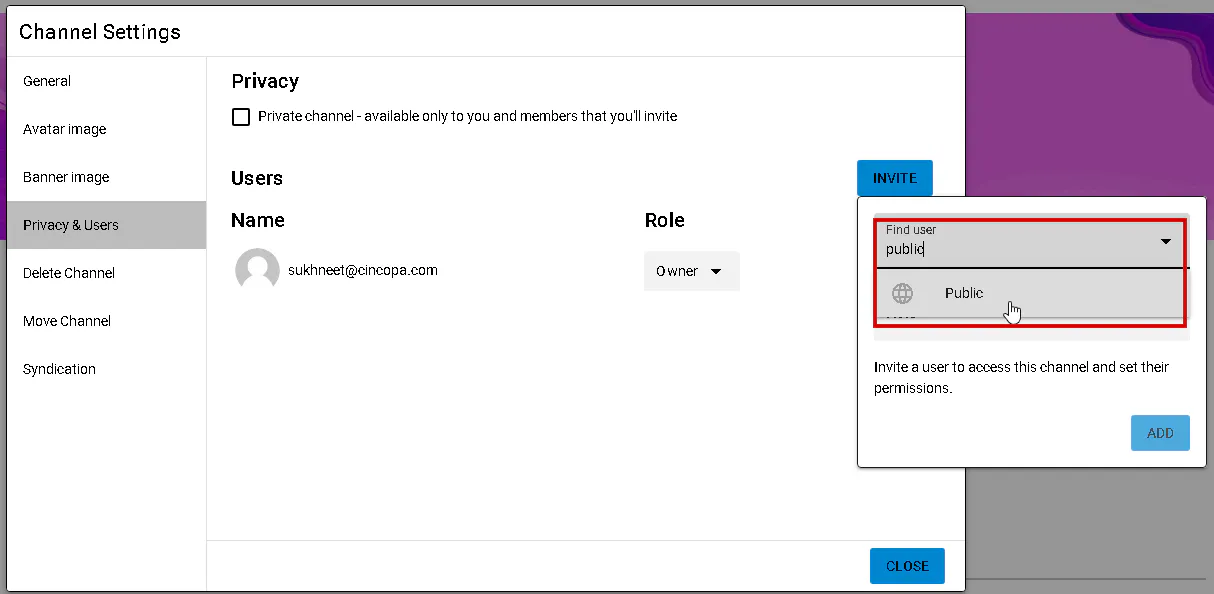Viewport: 1214px width, 594px height.
Task: Click sukhneet@cincopa.com email text
Action: click(x=363, y=270)
